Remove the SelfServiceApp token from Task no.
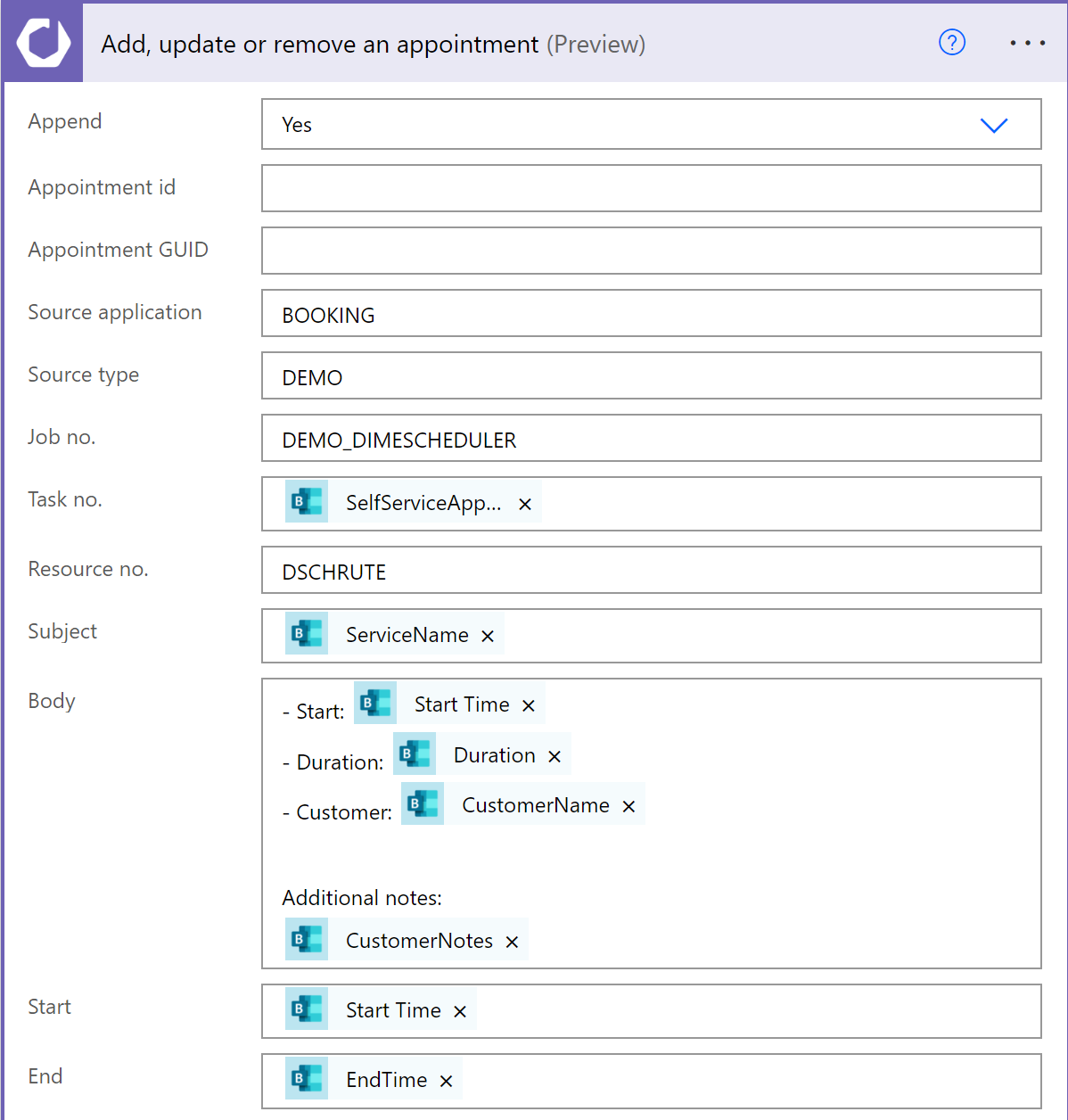 point(525,505)
